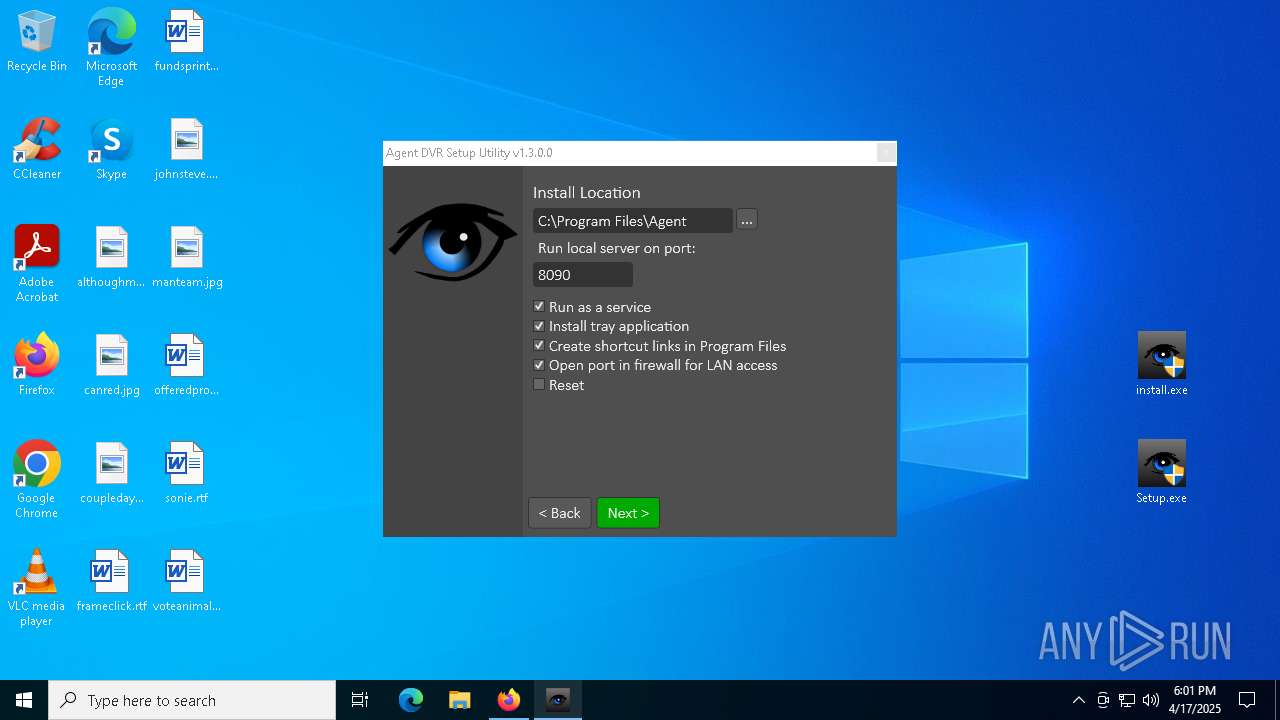Show hidden system tray icons

pos(1078,700)
